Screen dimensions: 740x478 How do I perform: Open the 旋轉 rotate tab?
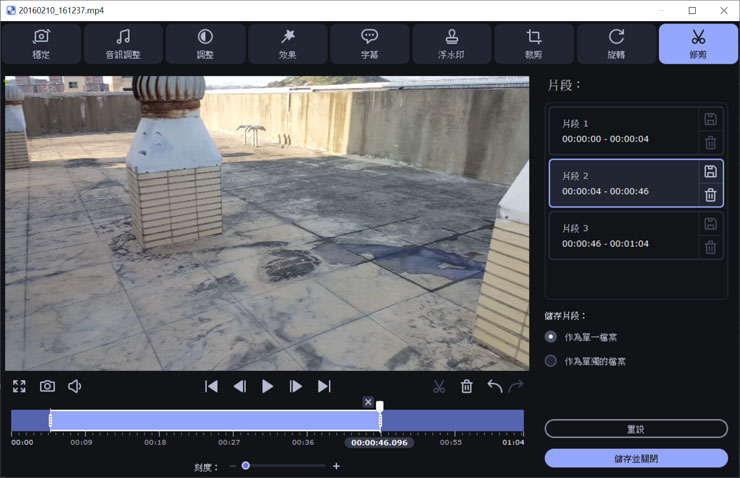click(x=616, y=43)
